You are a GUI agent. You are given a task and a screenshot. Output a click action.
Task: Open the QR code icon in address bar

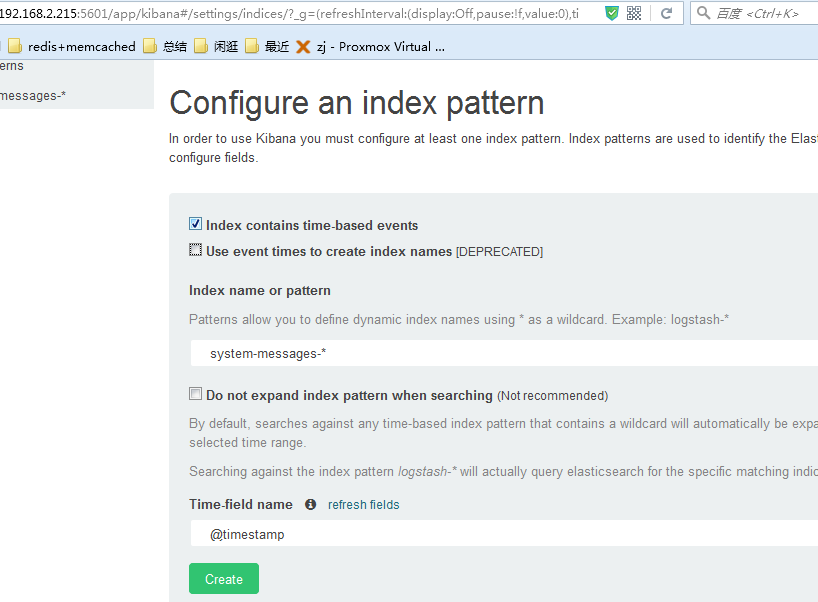point(634,13)
